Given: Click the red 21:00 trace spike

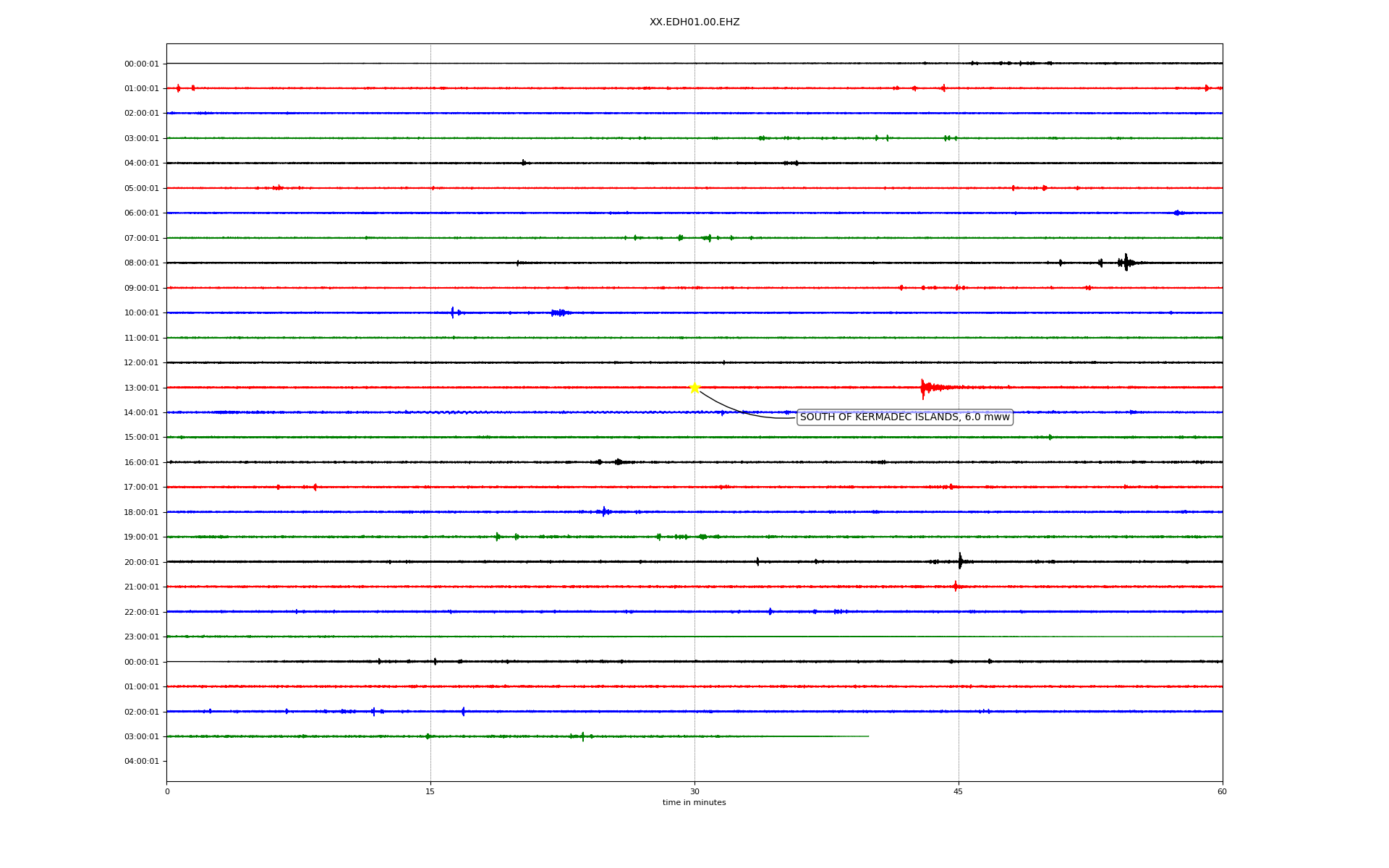Looking at the screenshot, I should point(956,587).
